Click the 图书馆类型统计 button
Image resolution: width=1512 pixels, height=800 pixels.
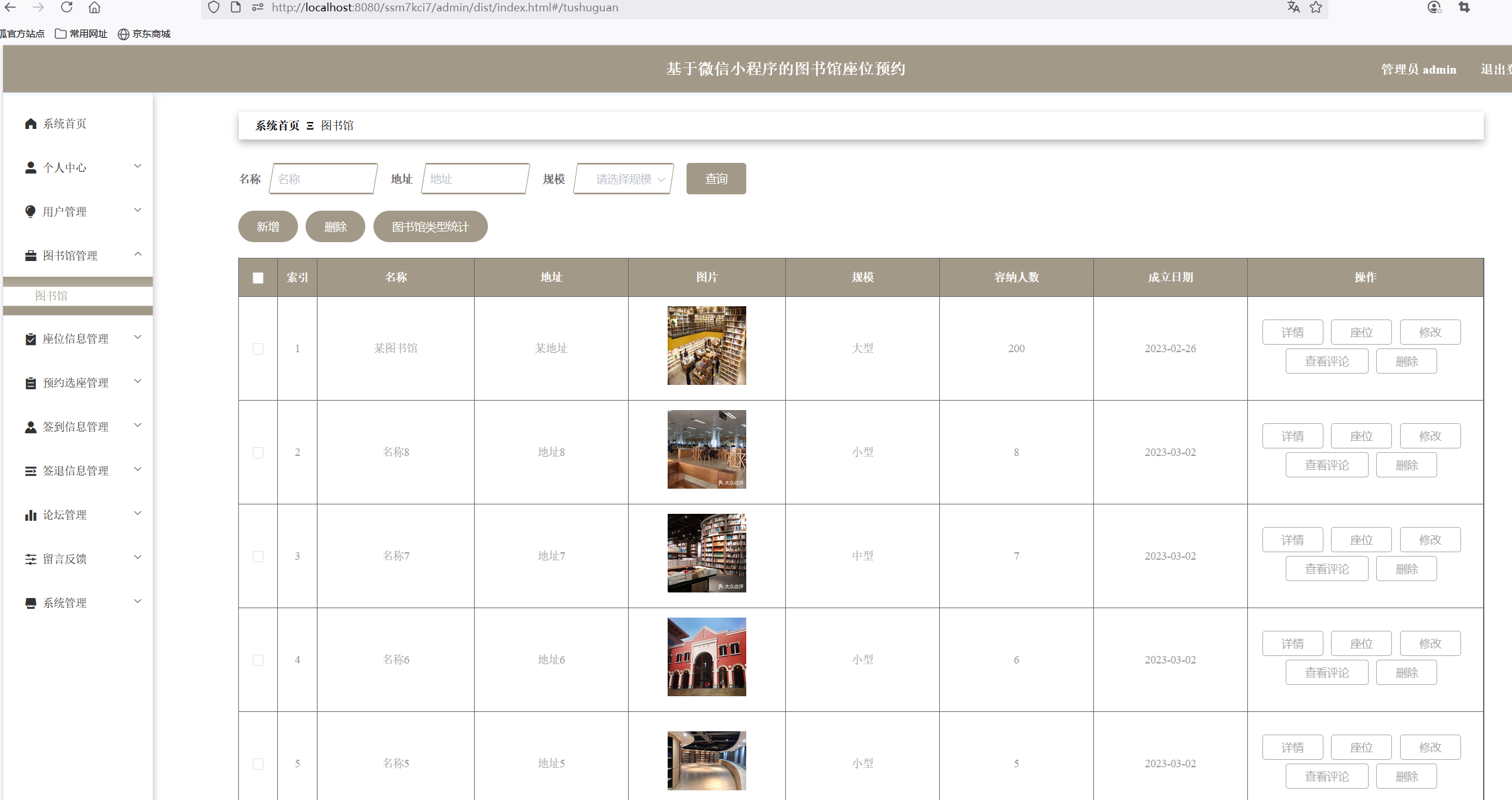pos(430,227)
